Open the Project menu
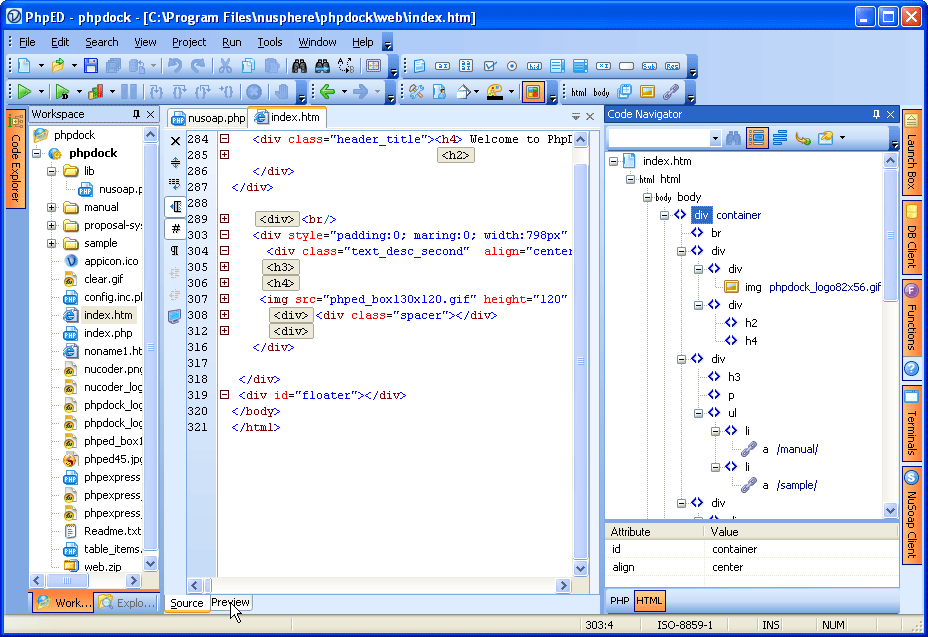The height and width of the screenshot is (637, 928). click(189, 42)
